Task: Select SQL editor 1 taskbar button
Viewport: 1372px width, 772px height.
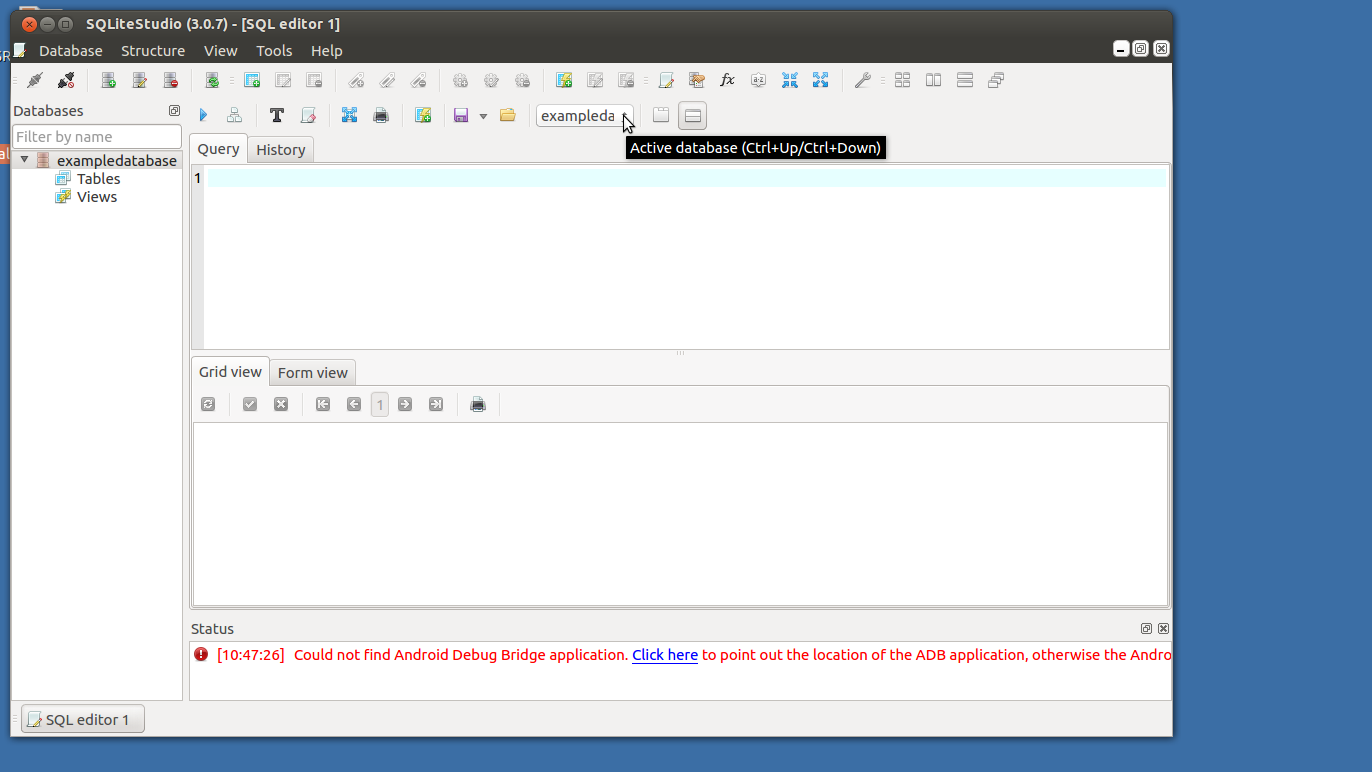Action: (x=83, y=719)
